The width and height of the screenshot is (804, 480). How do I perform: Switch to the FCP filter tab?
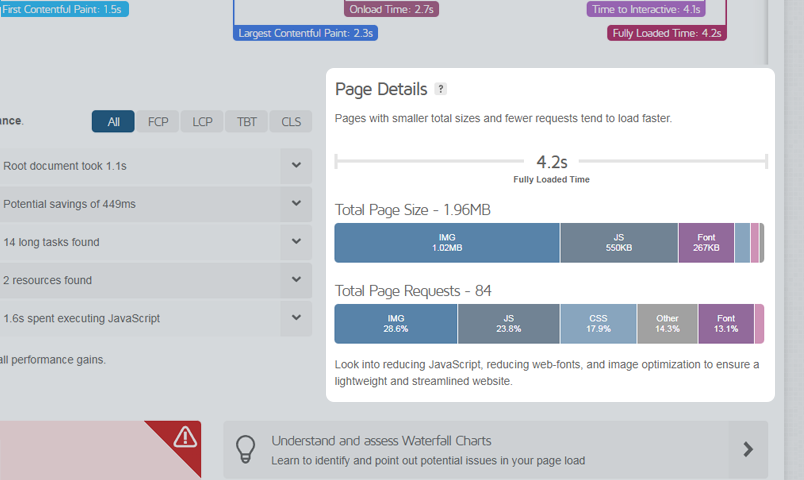coord(158,122)
